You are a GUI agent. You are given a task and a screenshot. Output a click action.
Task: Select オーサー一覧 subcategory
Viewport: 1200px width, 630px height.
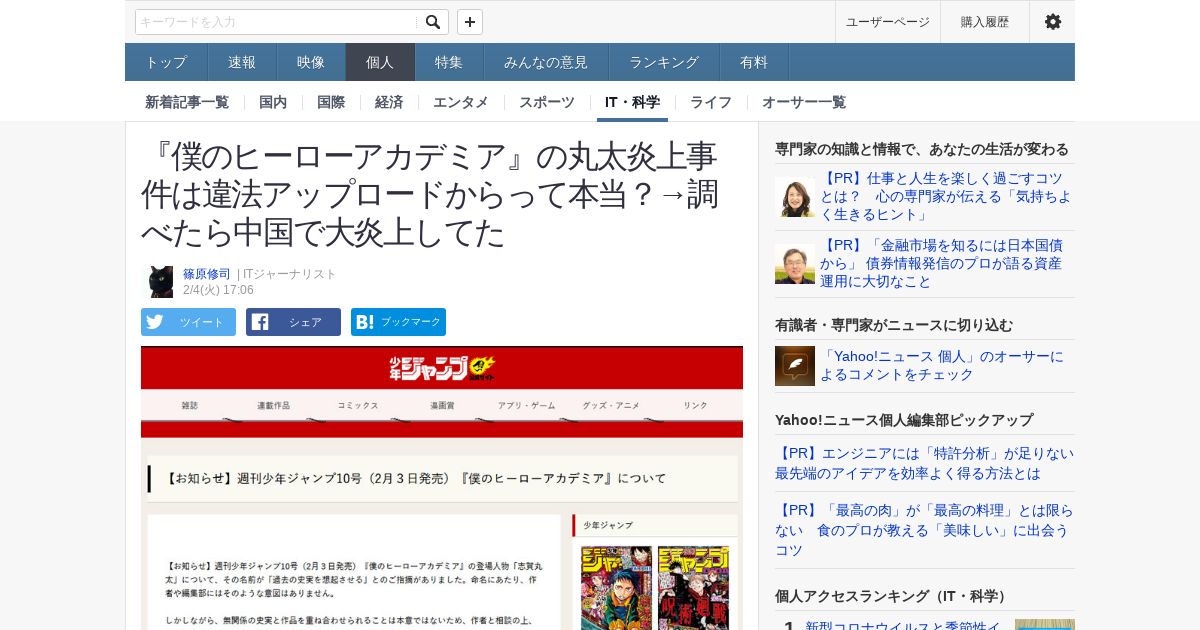[804, 102]
